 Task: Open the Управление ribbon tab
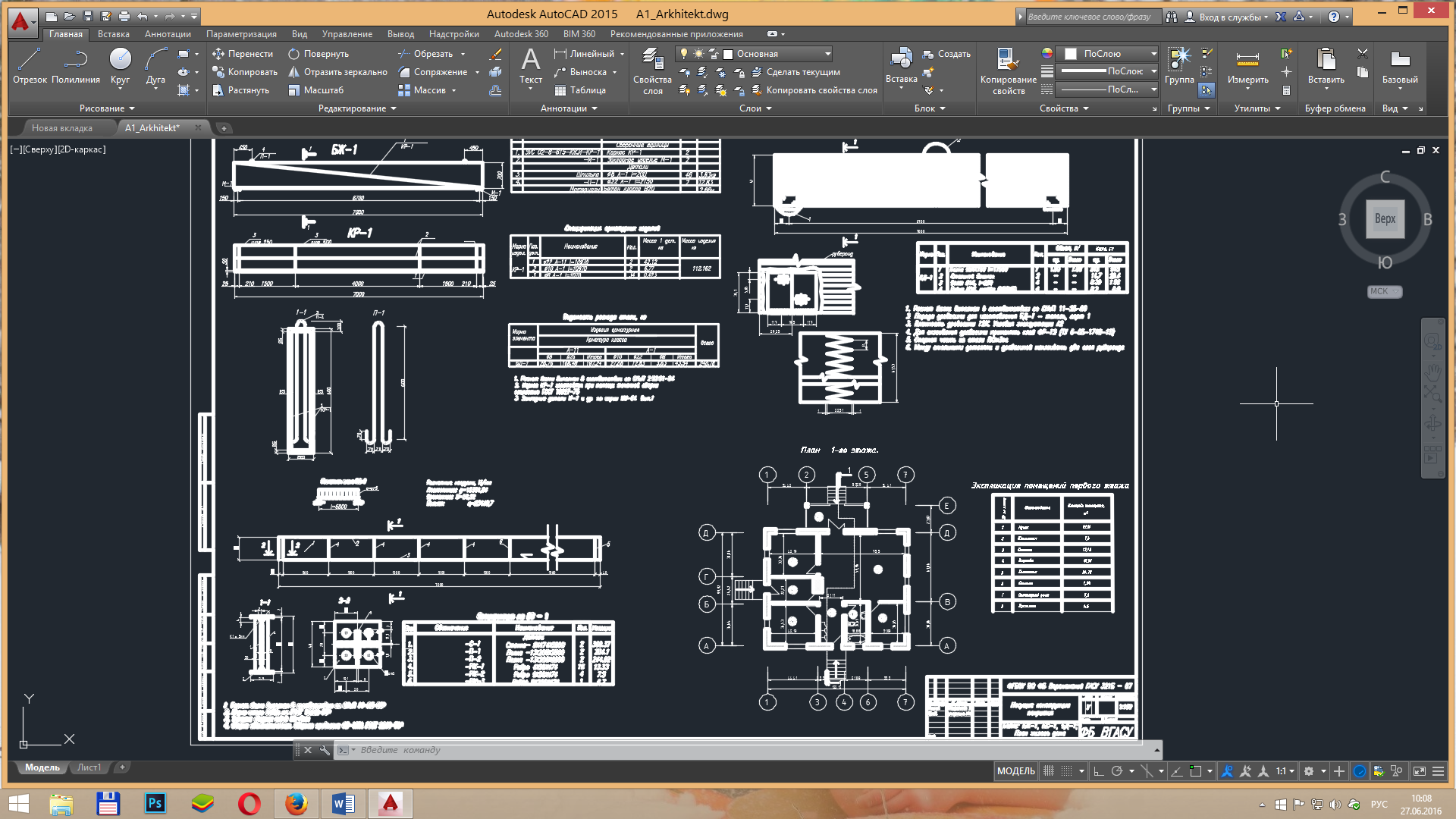tap(347, 34)
